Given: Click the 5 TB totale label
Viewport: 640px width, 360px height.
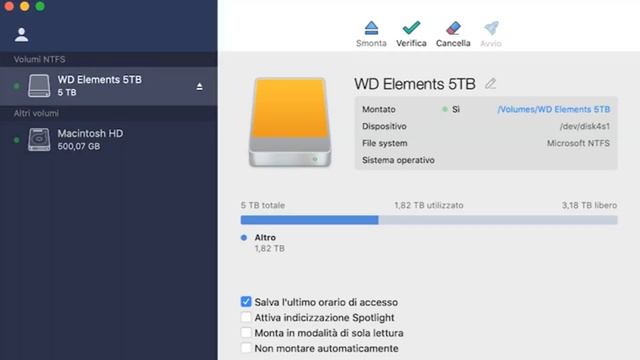Looking at the screenshot, I should click(x=263, y=205).
